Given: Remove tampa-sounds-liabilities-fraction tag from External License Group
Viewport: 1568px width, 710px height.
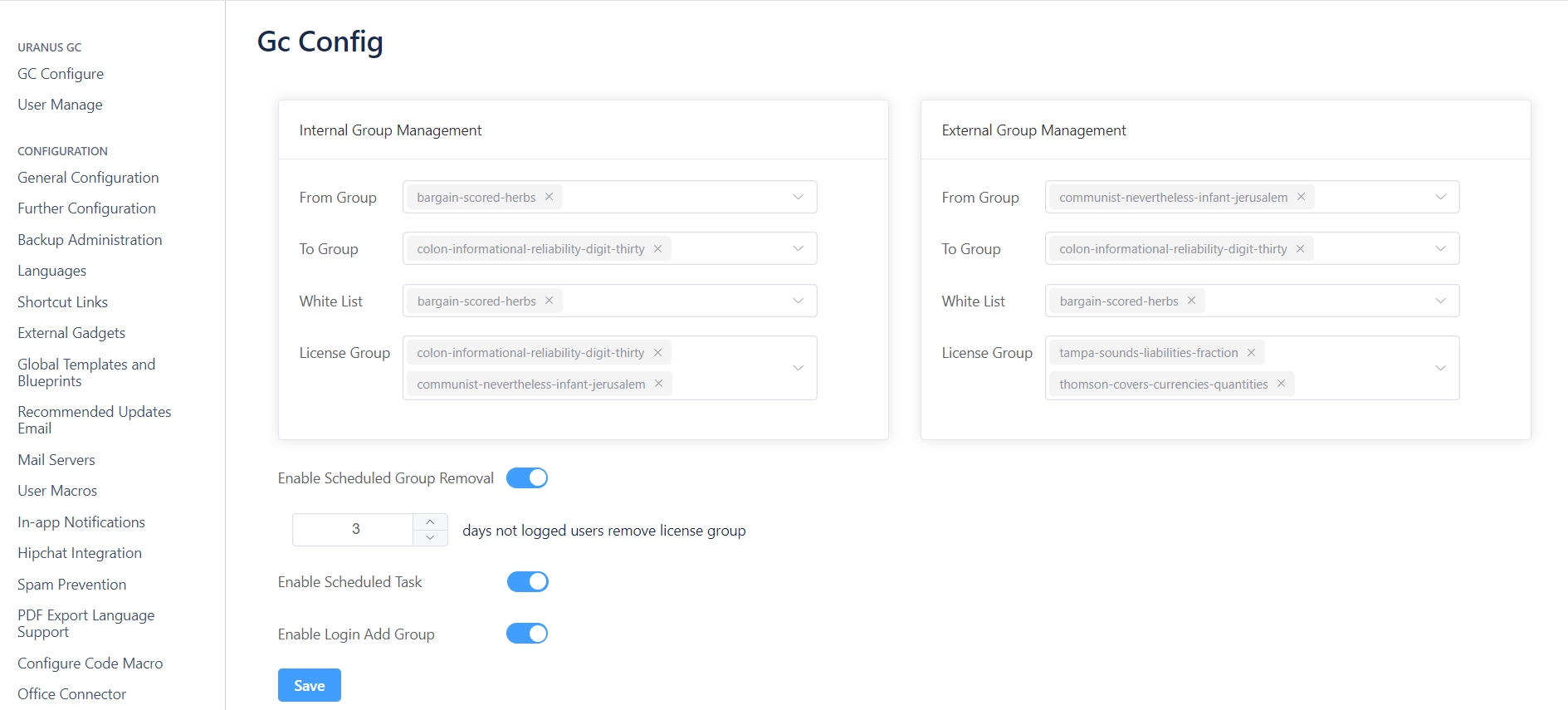Looking at the screenshot, I should (1251, 352).
